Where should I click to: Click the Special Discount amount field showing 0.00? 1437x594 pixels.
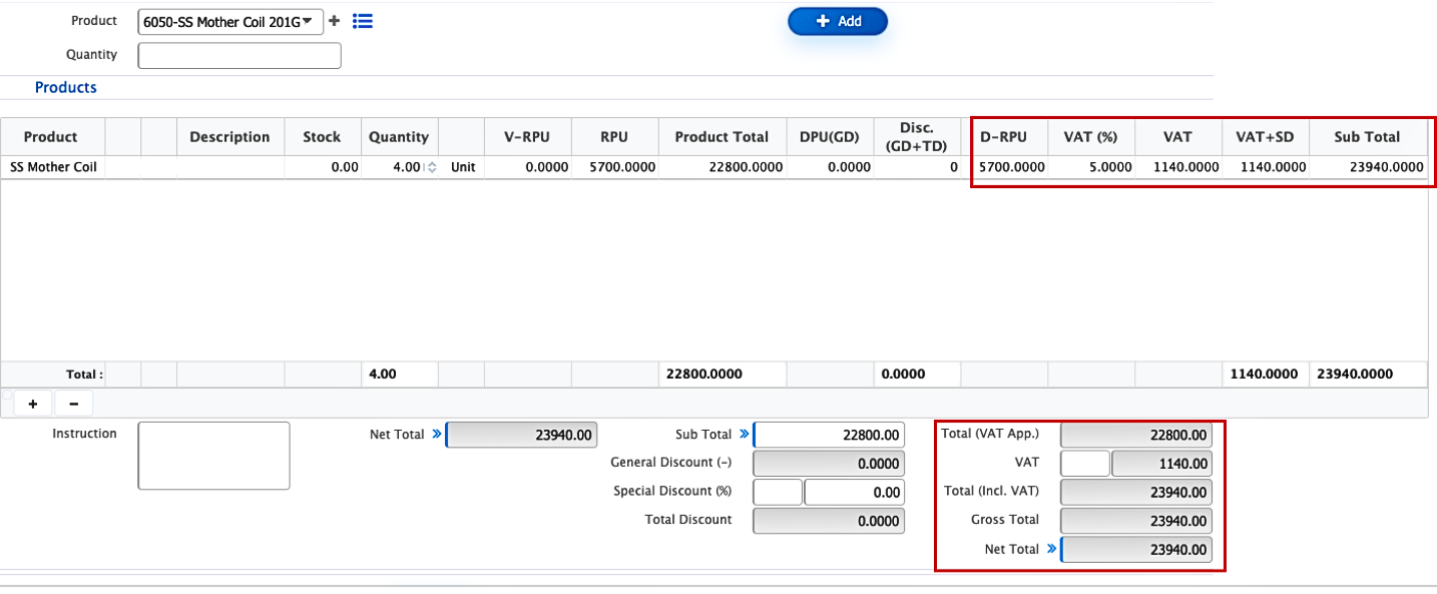(854, 492)
